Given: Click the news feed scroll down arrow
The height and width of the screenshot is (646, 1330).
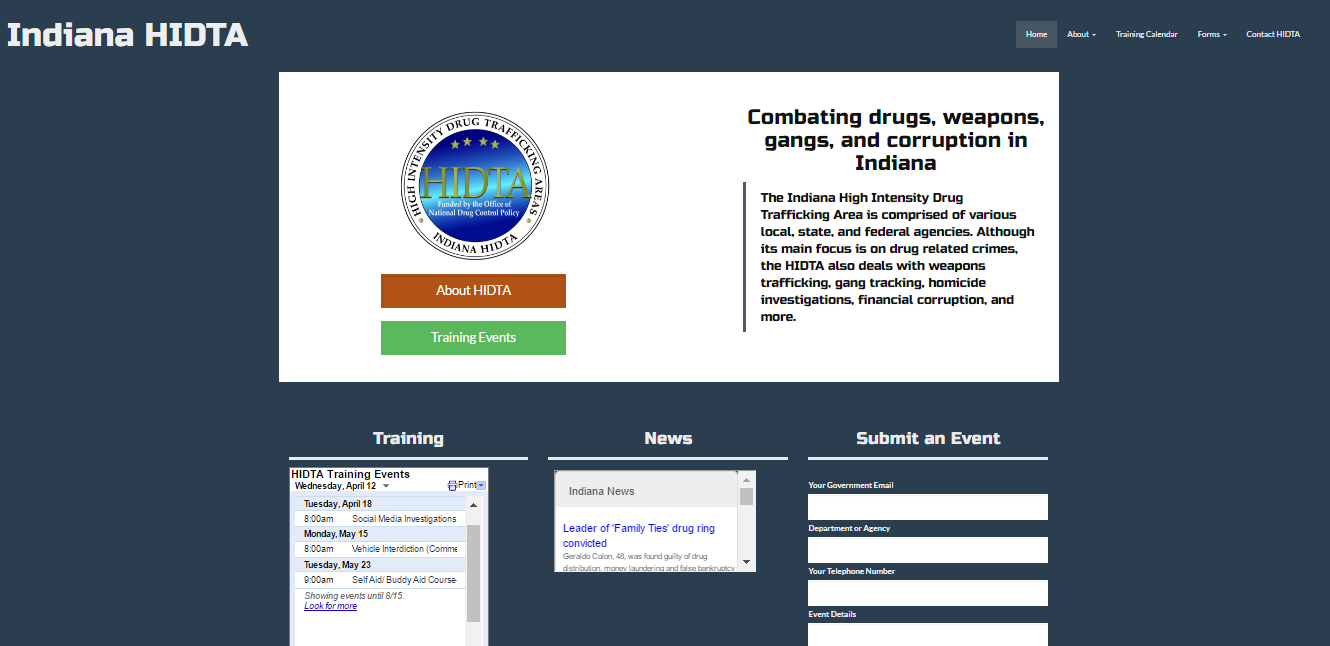Looking at the screenshot, I should point(746,562).
